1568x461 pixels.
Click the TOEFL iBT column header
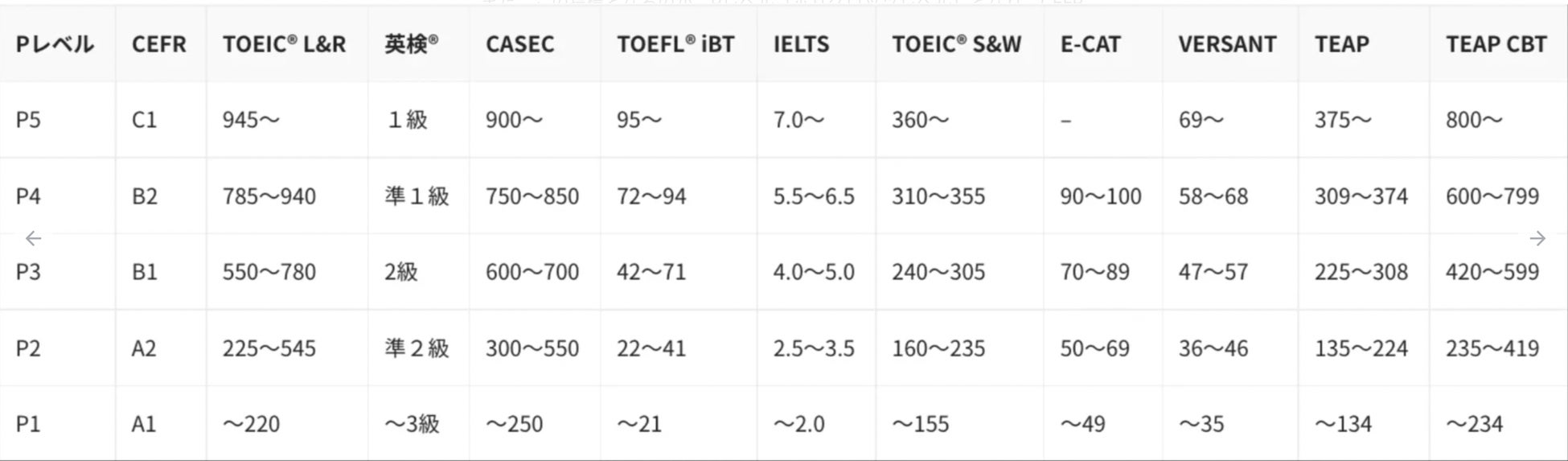675,44
